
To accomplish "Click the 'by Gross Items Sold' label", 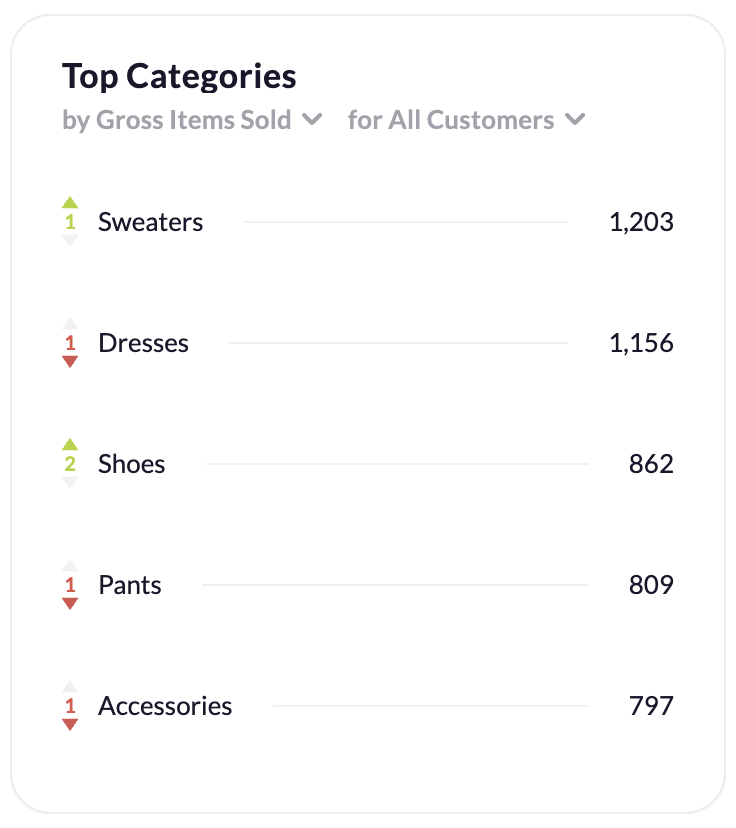I will (176, 119).
